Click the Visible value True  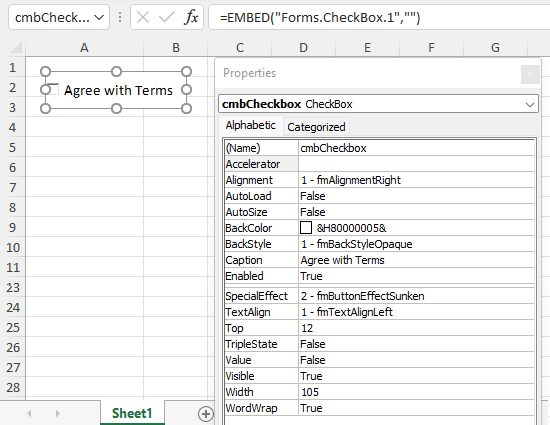(x=416, y=376)
